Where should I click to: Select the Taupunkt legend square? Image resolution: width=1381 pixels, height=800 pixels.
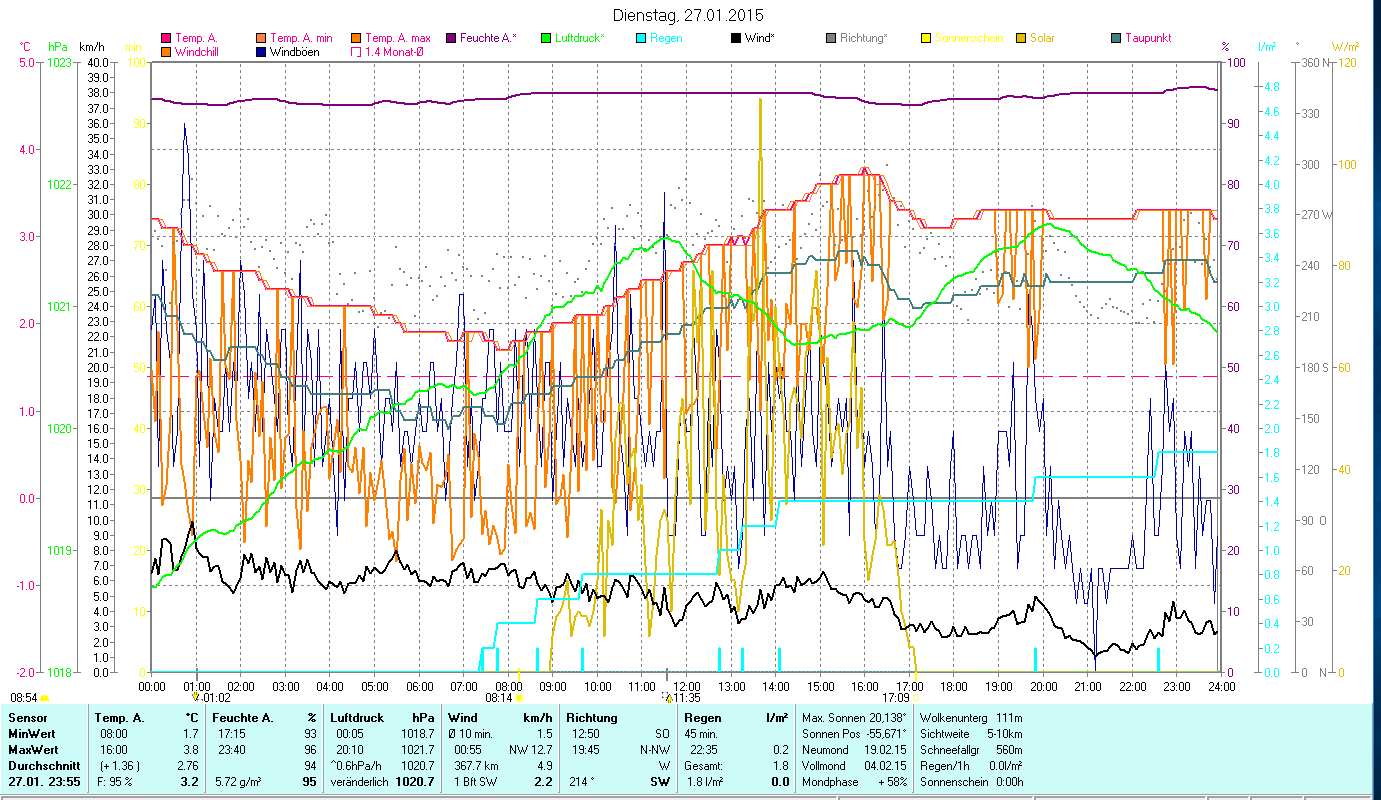(x=1117, y=38)
